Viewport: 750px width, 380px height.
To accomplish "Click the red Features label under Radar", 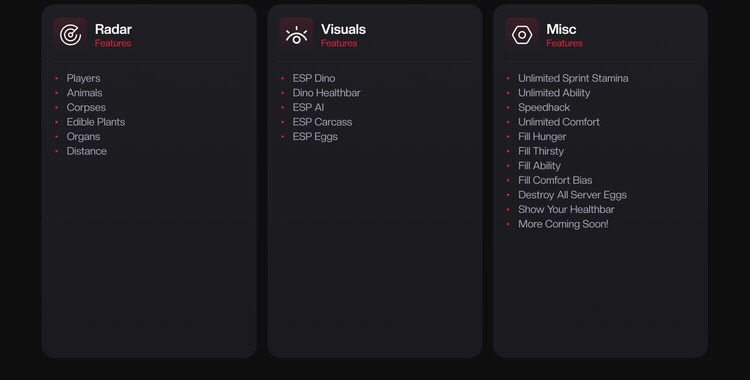I will [113, 43].
